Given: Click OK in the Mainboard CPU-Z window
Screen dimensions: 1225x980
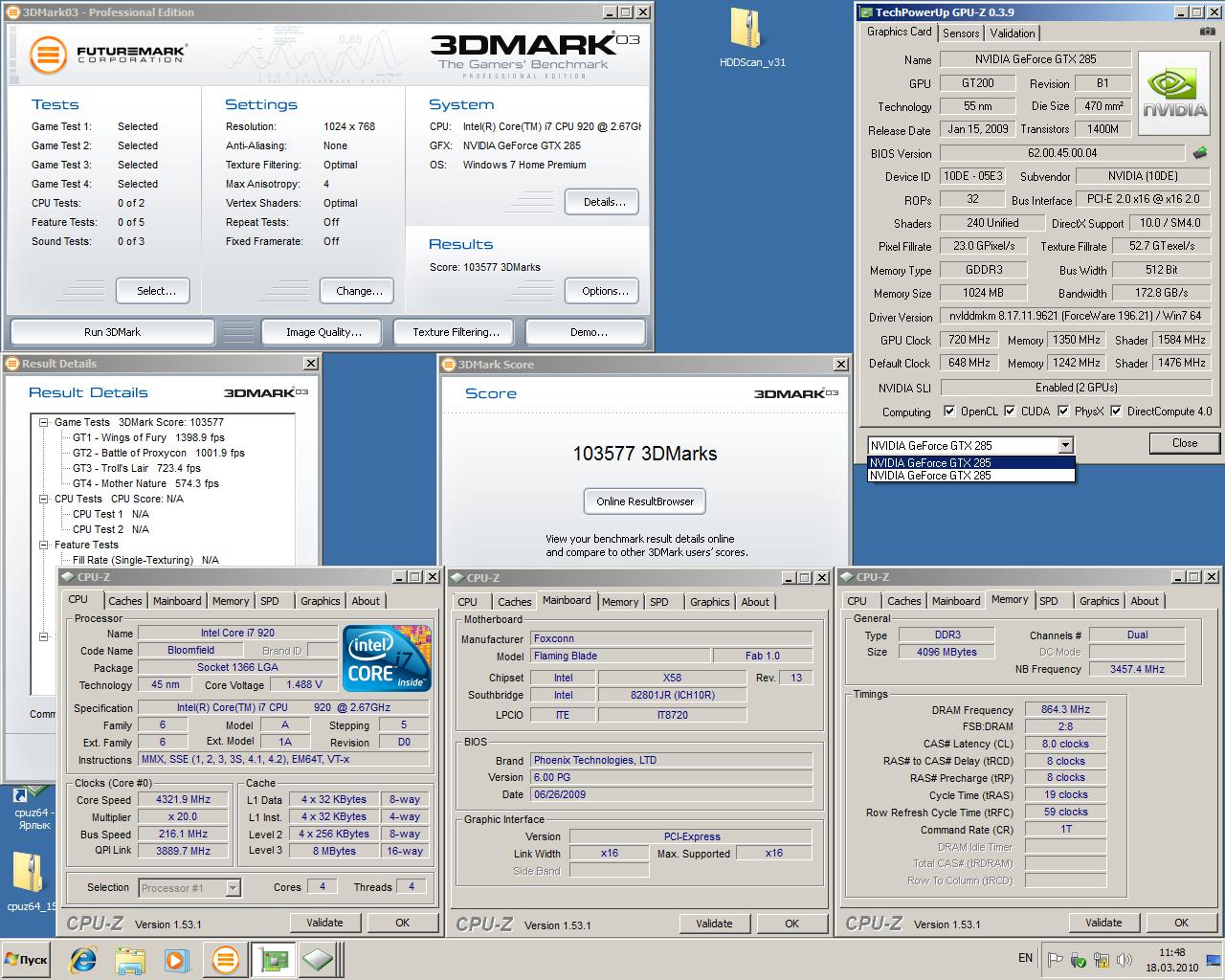Looking at the screenshot, I should (x=791, y=924).
